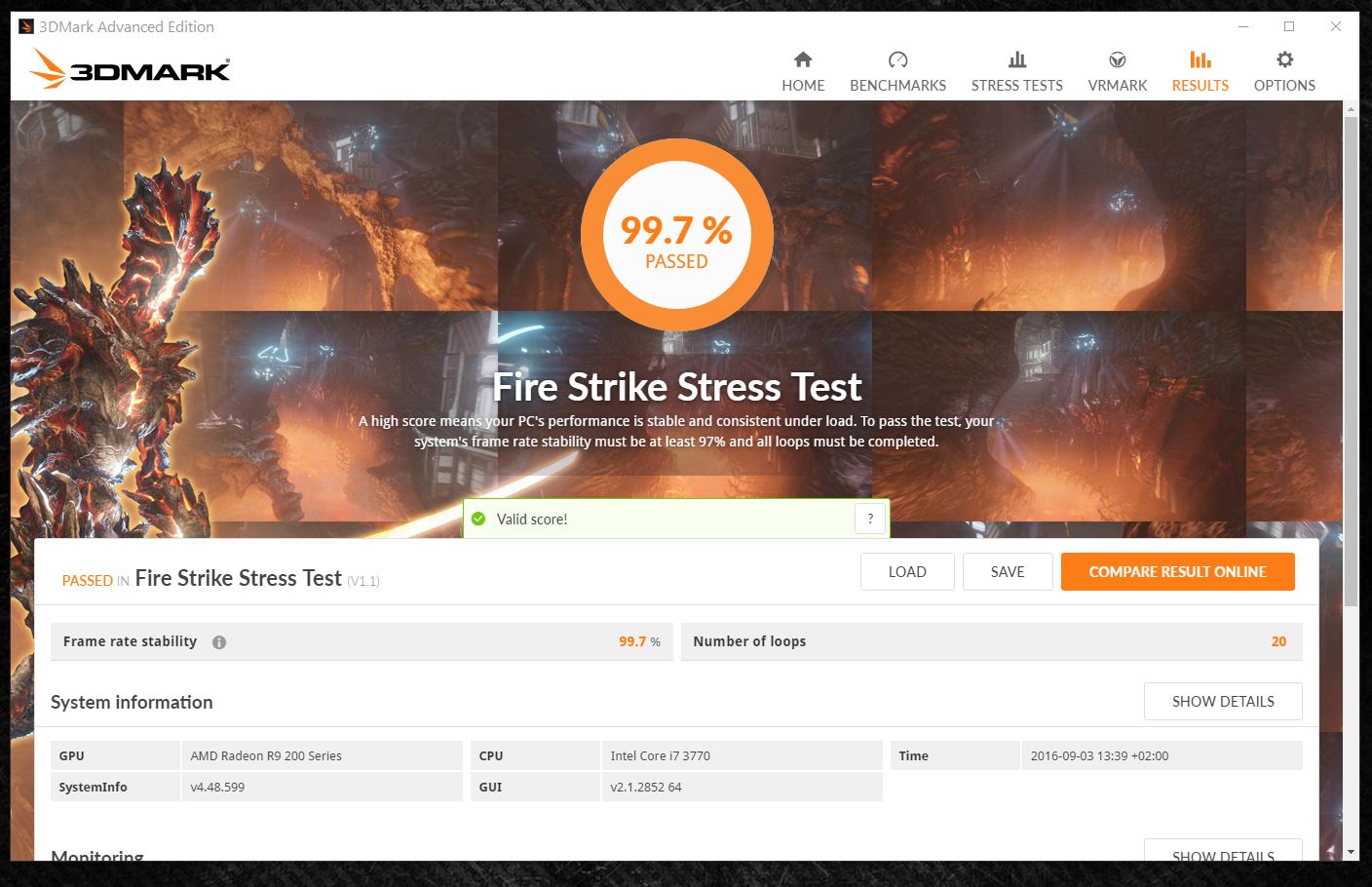The width and height of the screenshot is (1372, 887).
Task: Expand System information with Show Details
Action: [x=1222, y=702]
